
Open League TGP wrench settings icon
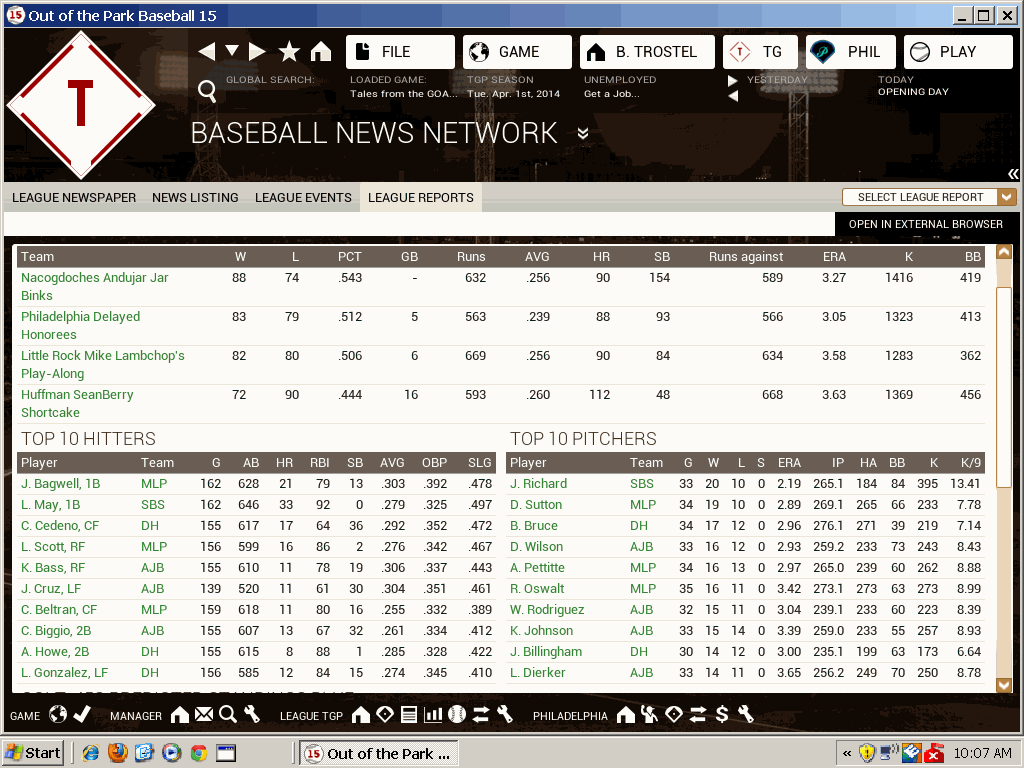(504, 714)
